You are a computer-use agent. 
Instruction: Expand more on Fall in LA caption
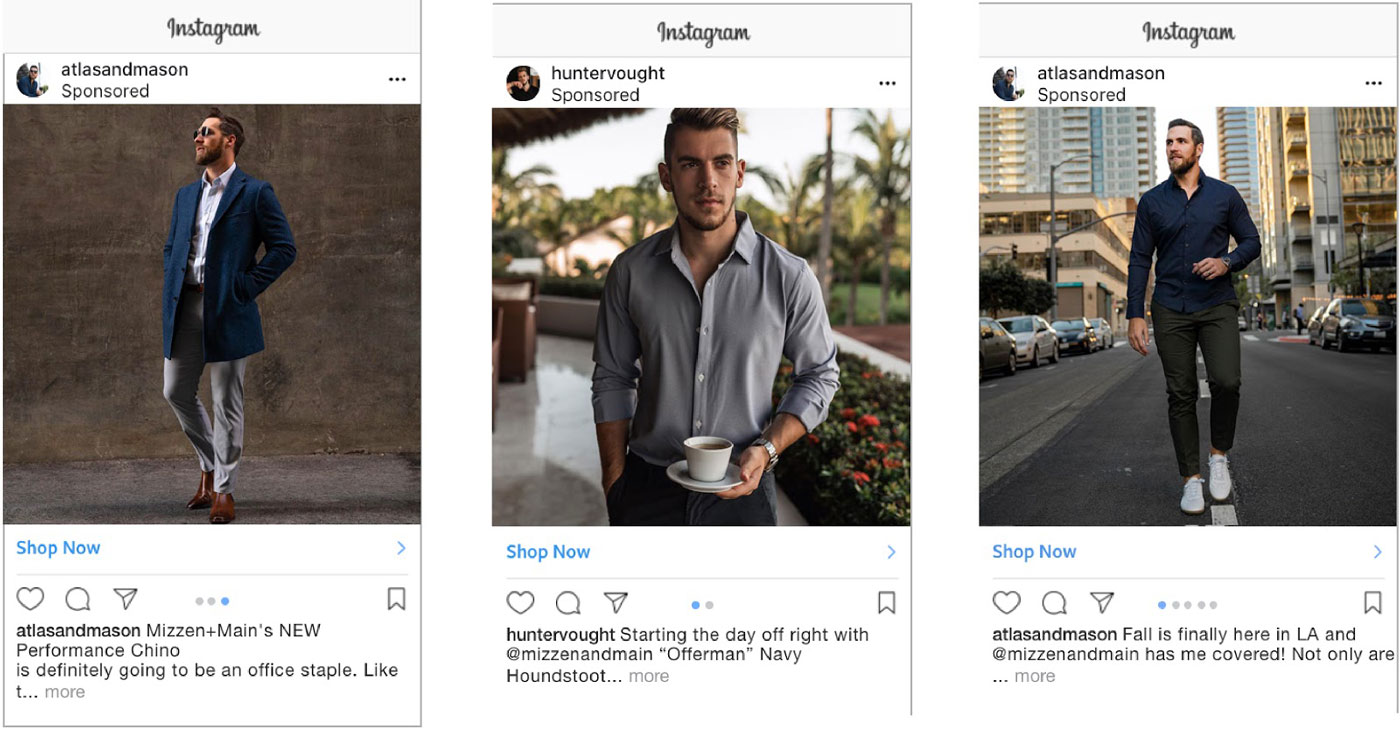point(1034,676)
